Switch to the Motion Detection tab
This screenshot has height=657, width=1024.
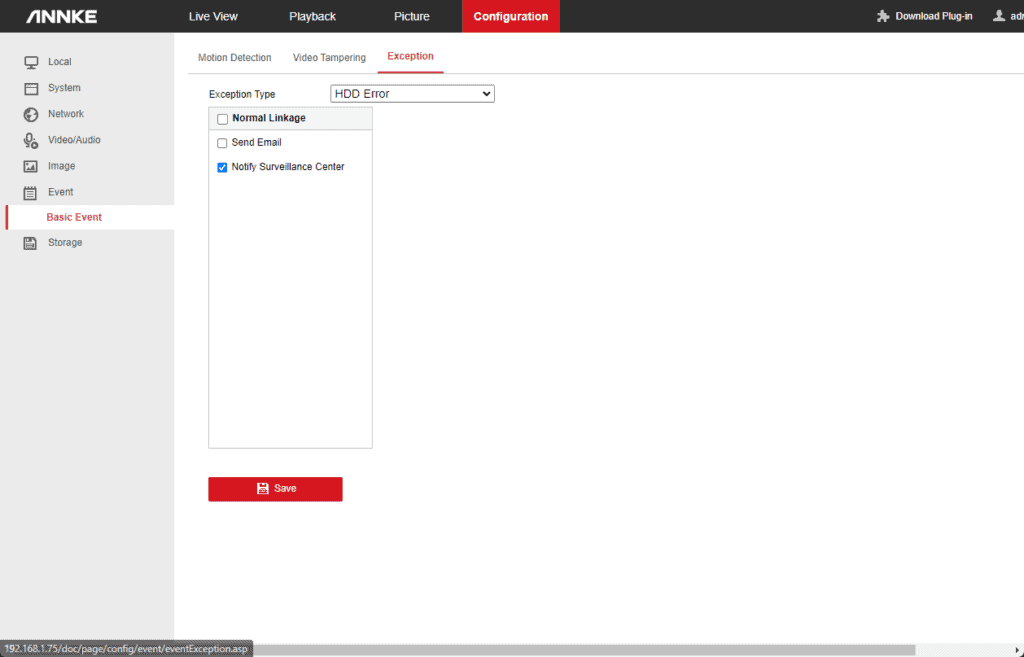pos(234,58)
